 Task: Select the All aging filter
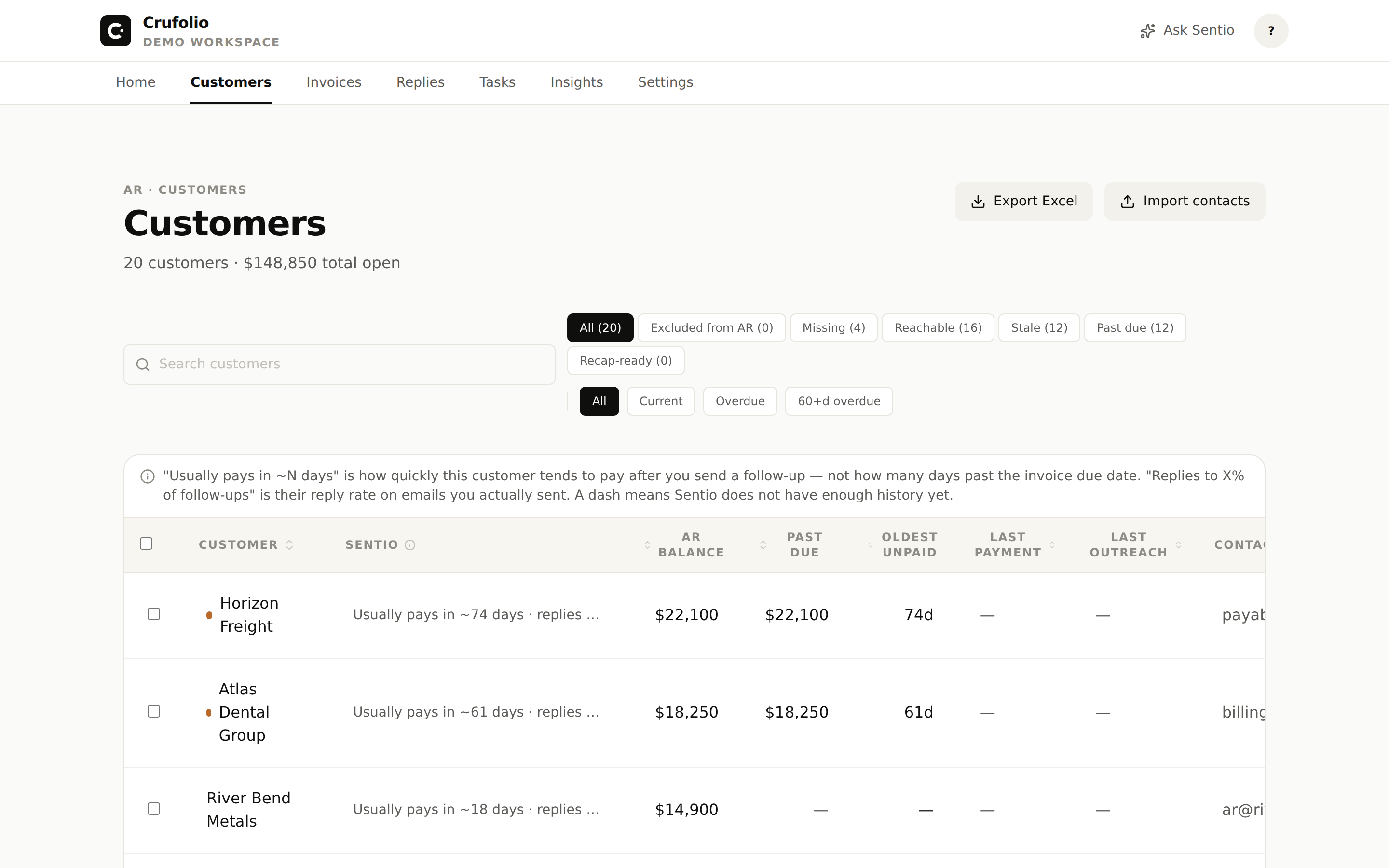tap(599, 401)
